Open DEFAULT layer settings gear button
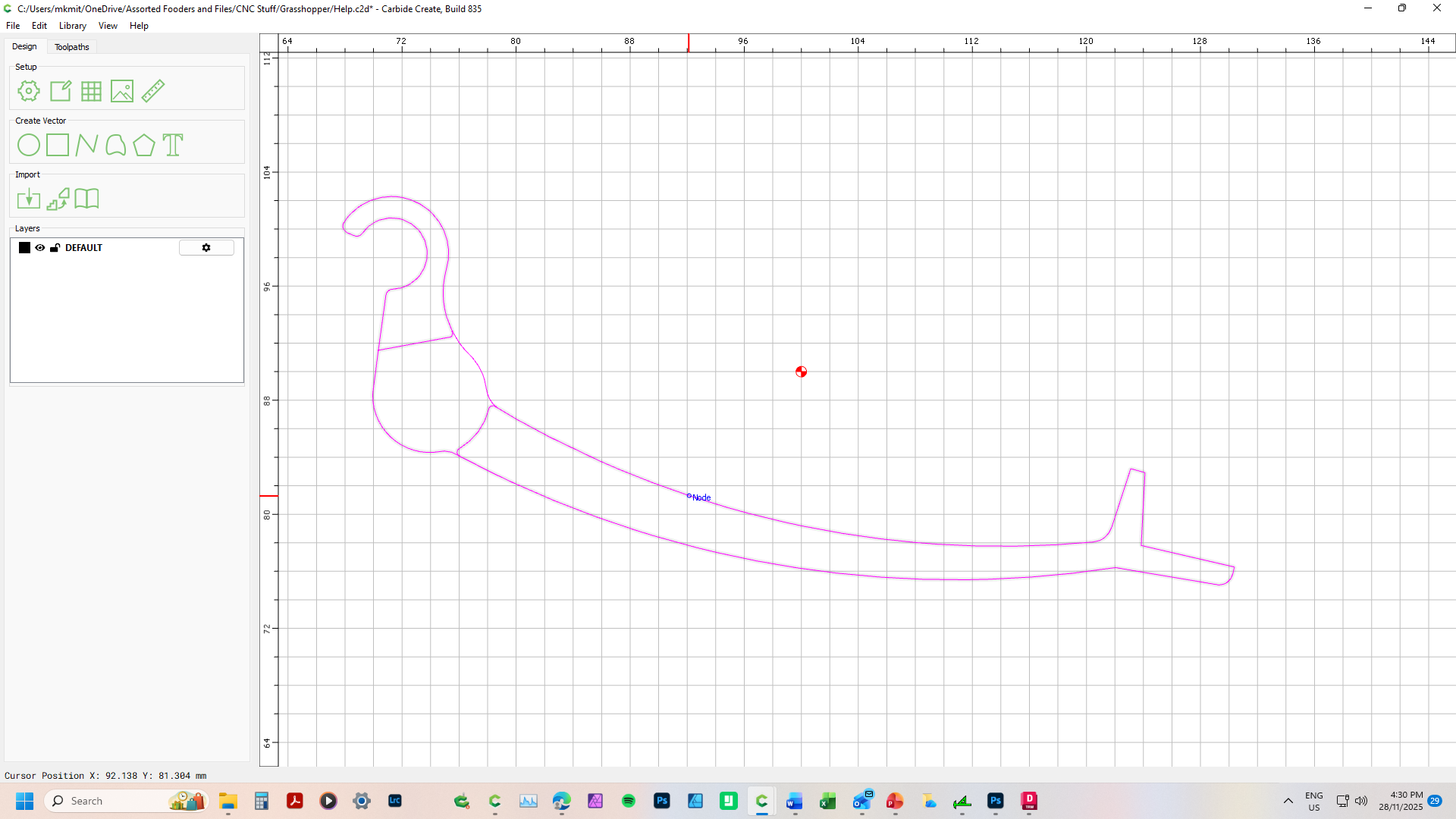 pos(206,248)
